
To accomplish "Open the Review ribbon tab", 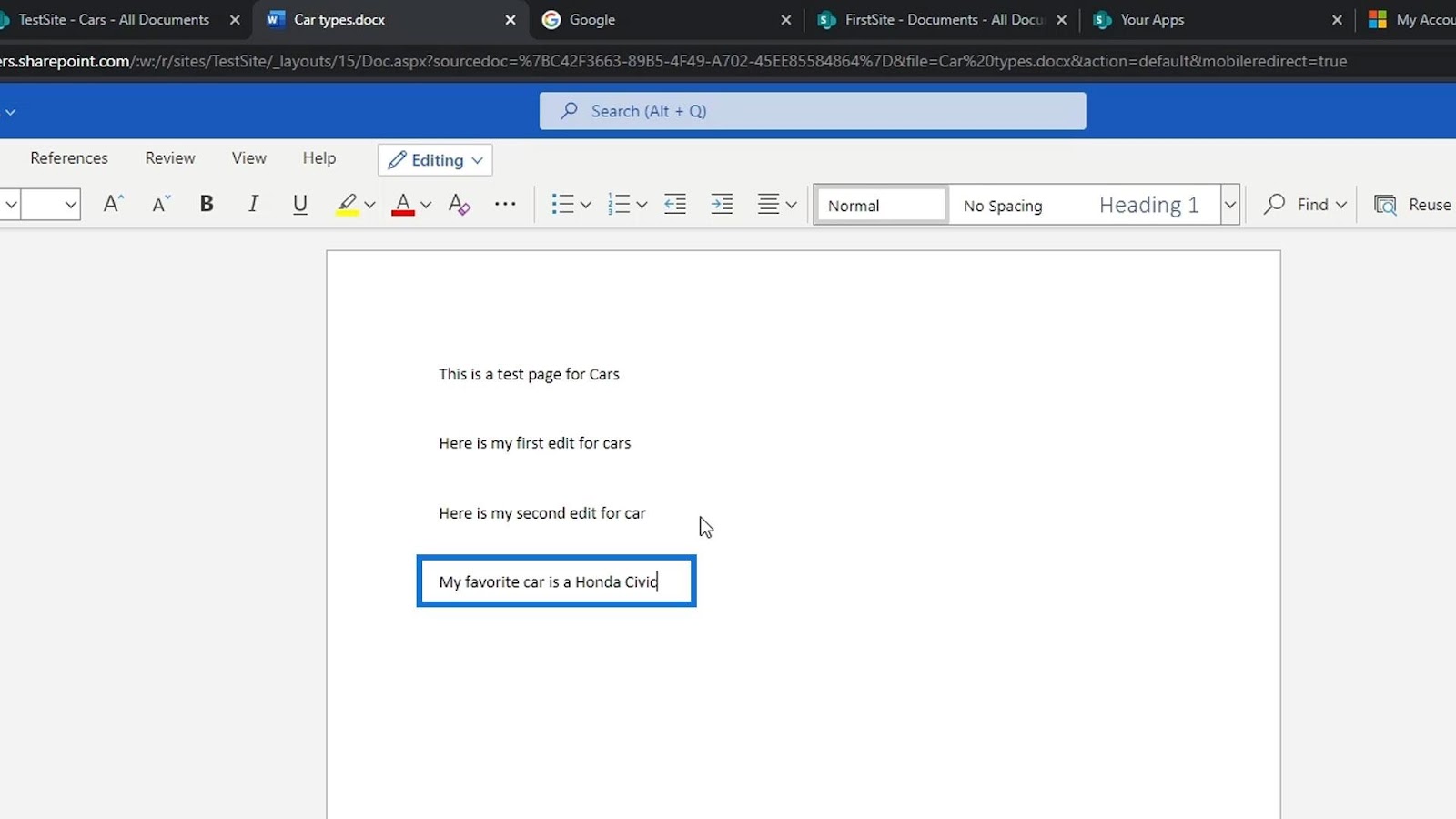I will pyautogui.click(x=170, y=158).
